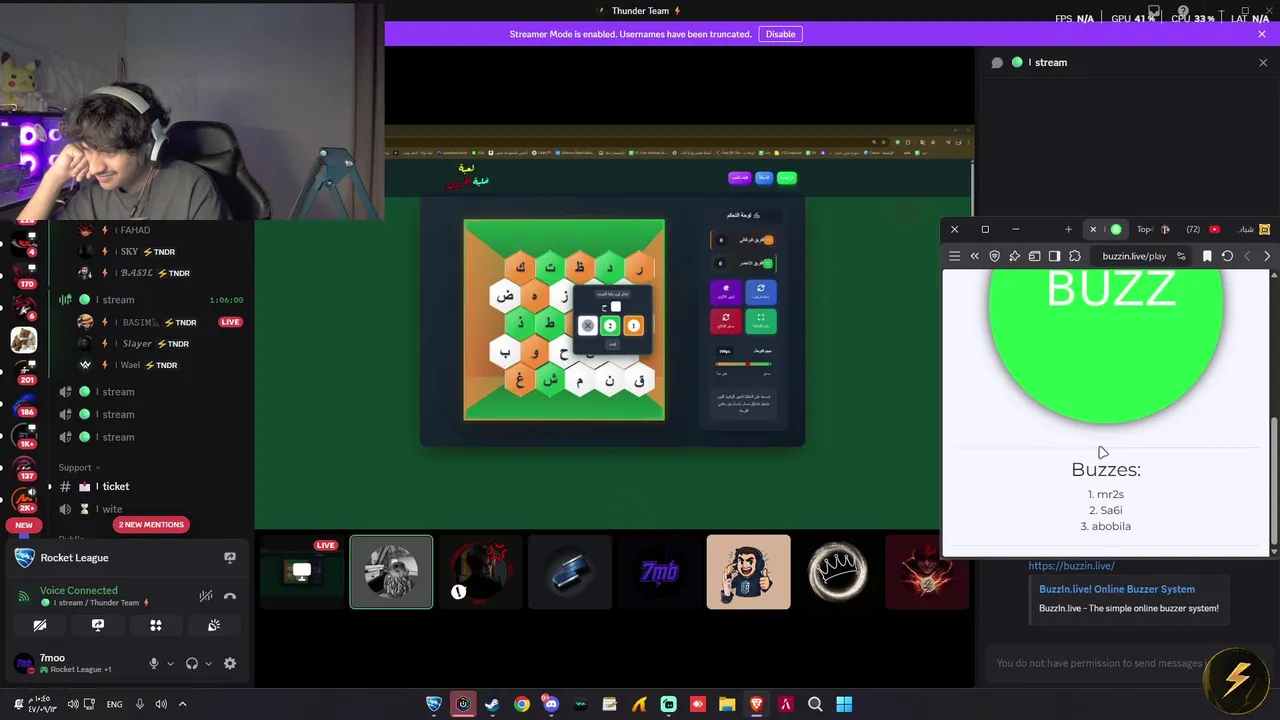Turn on camera in Discord voice panel
The height and width of the screenshot is (720, 1280).
[x=40, y=625]
